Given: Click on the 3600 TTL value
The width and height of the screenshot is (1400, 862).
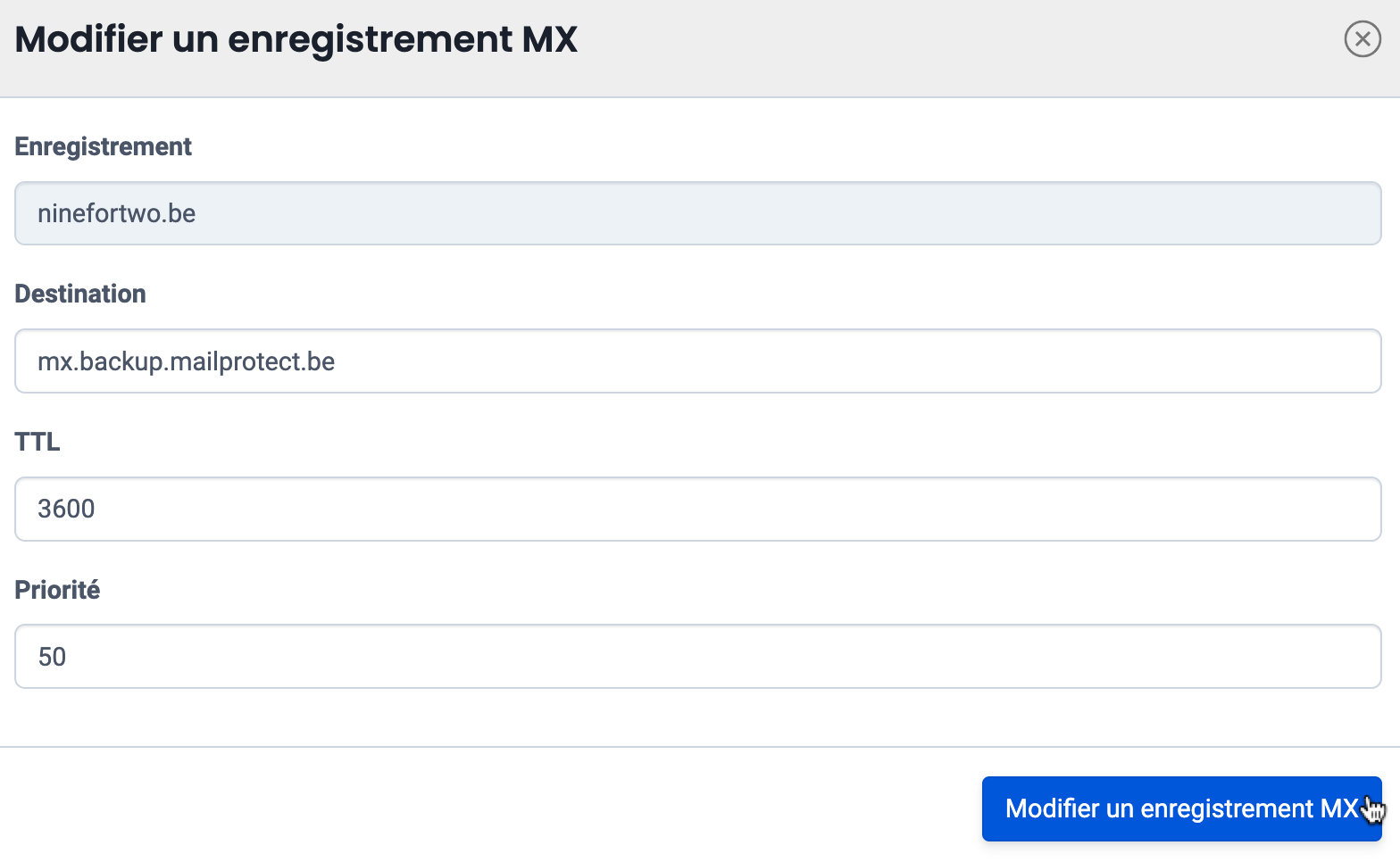Looking at the screenshot, I should (x=66, y=509).
